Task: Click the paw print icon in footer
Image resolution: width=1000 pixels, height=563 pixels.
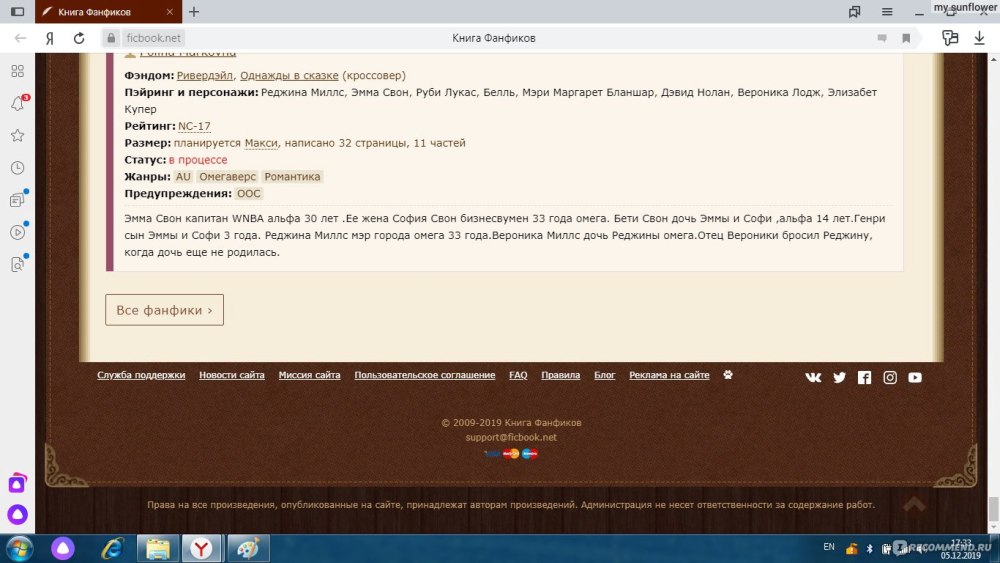Action: pos(728,375)
